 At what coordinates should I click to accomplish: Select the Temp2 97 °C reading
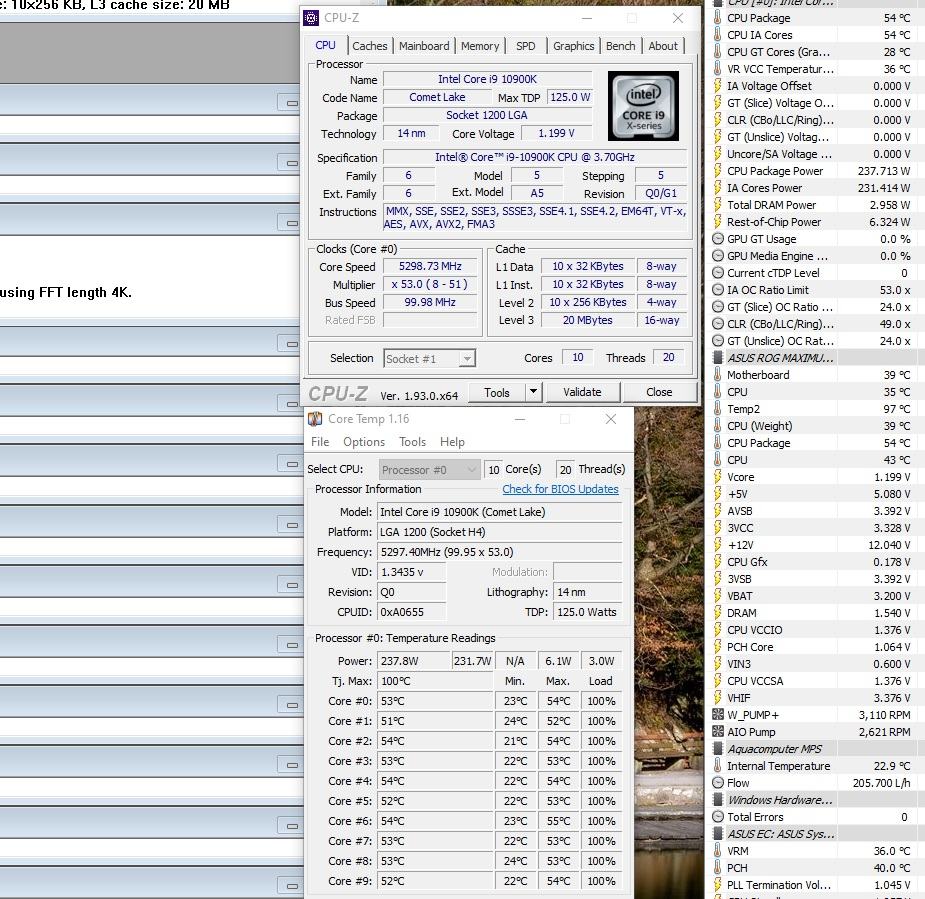(897, 409)
